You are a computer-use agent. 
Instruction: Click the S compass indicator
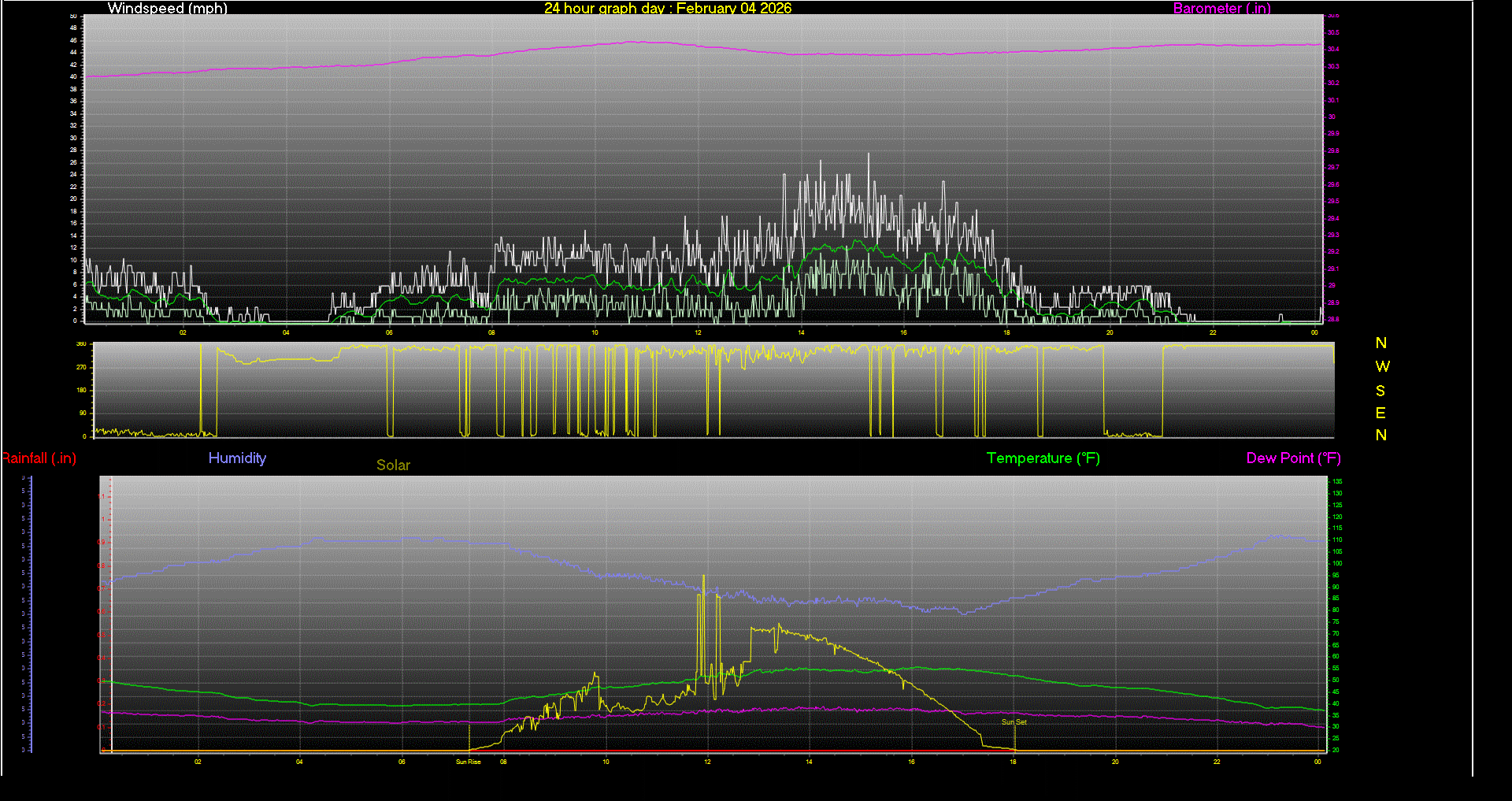pos(1380,391)
